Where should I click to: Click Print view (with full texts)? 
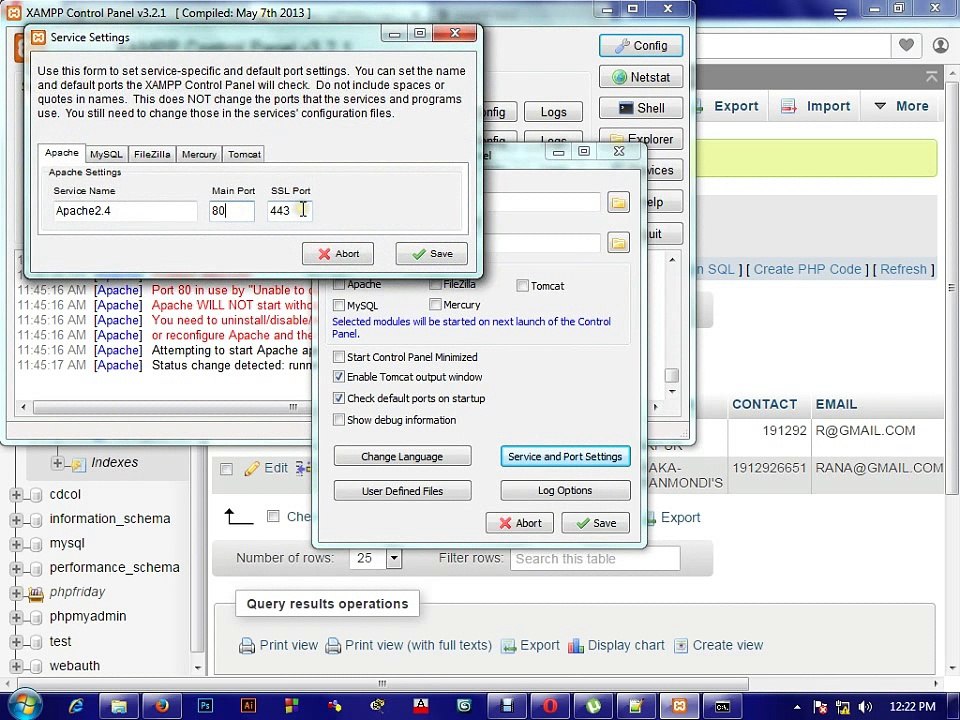408,645
